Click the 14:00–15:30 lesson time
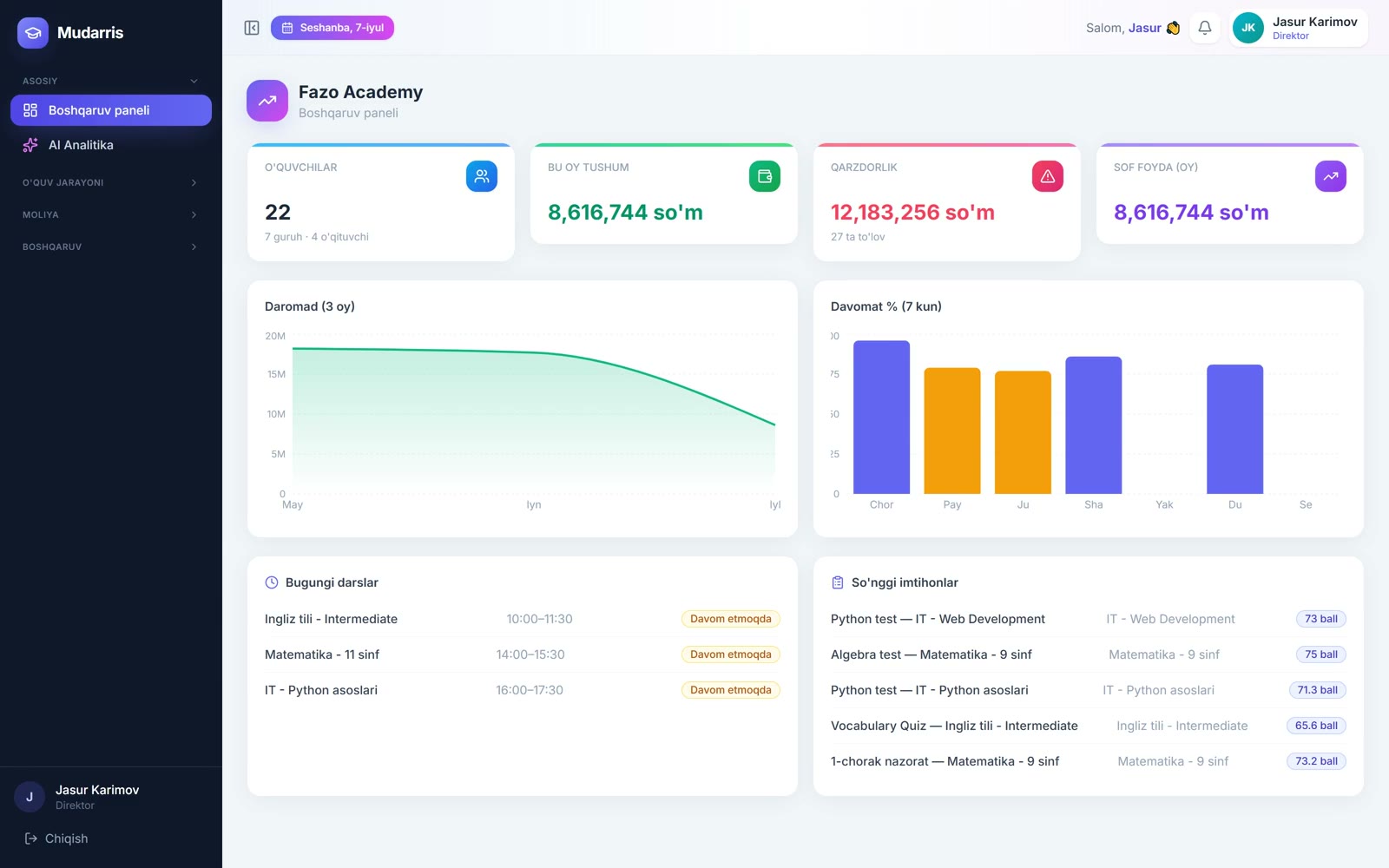The image size is (1389, 868). click(x=530, y=654)
